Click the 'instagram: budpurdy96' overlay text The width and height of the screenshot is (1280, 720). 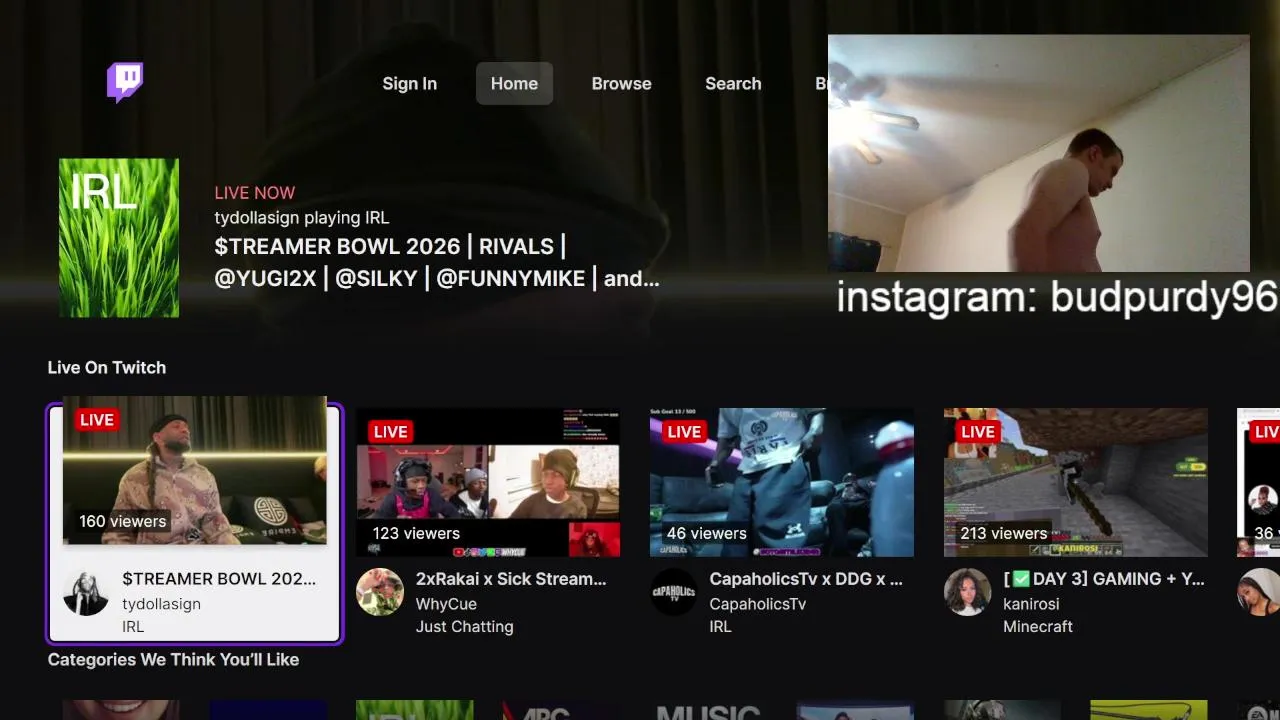pyautogui.click(x=1057, y=298)
